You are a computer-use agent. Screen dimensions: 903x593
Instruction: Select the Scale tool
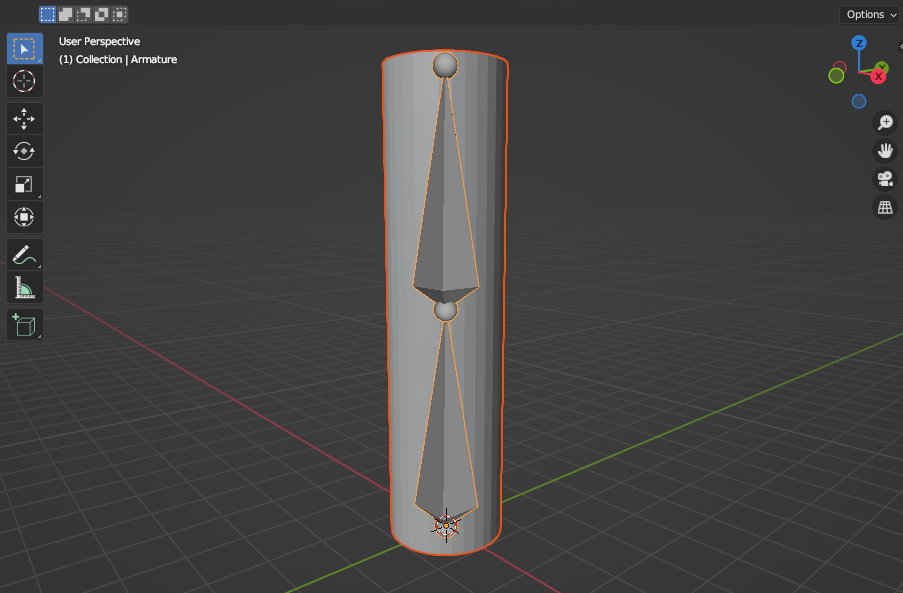(x=24, y=184)
